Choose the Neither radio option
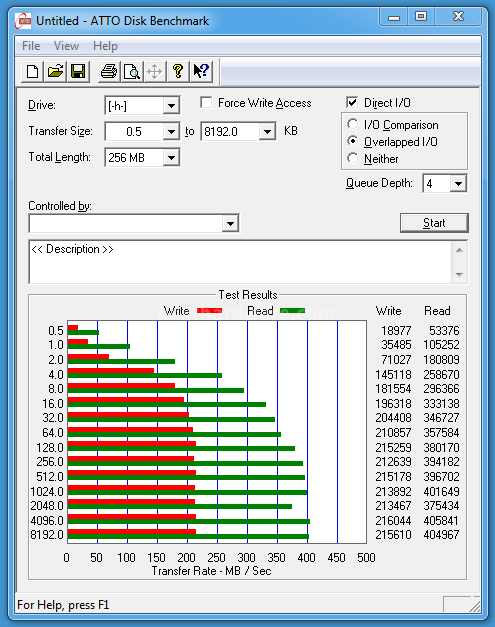This screenshot has height=627, width=495. click(x=352, y=158)
